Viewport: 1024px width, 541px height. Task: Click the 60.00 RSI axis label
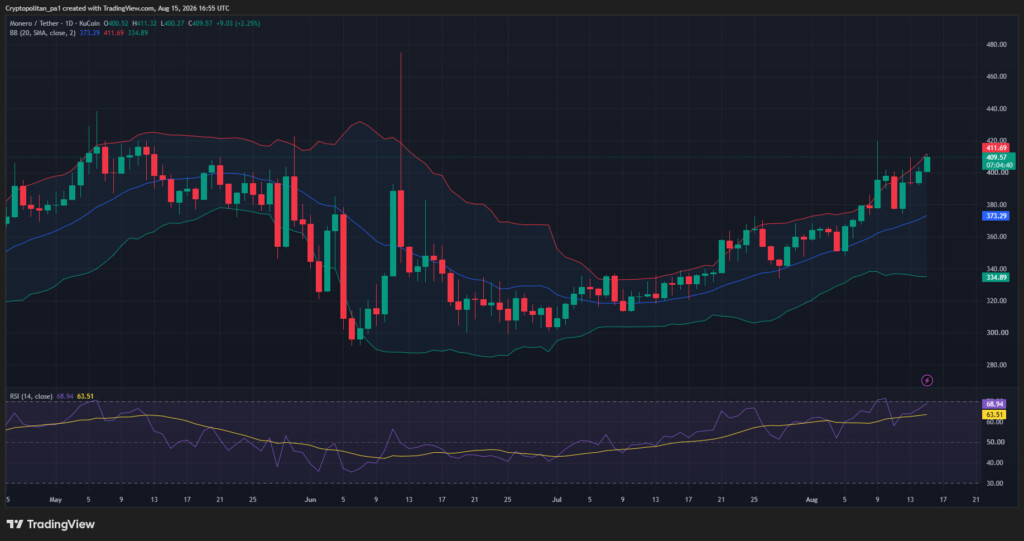tap(995, 422)
